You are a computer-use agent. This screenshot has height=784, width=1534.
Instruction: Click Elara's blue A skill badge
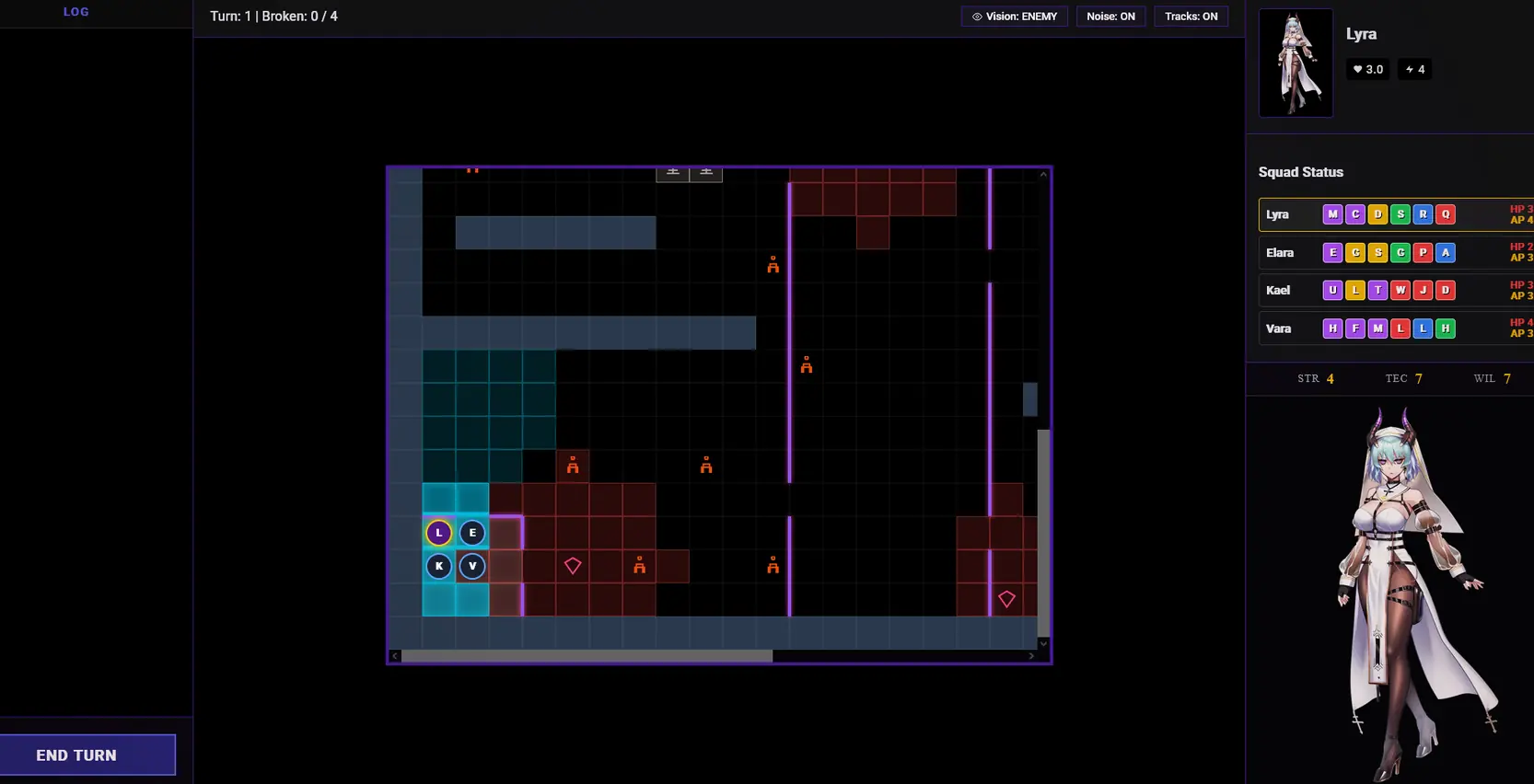coord(1446,252)
